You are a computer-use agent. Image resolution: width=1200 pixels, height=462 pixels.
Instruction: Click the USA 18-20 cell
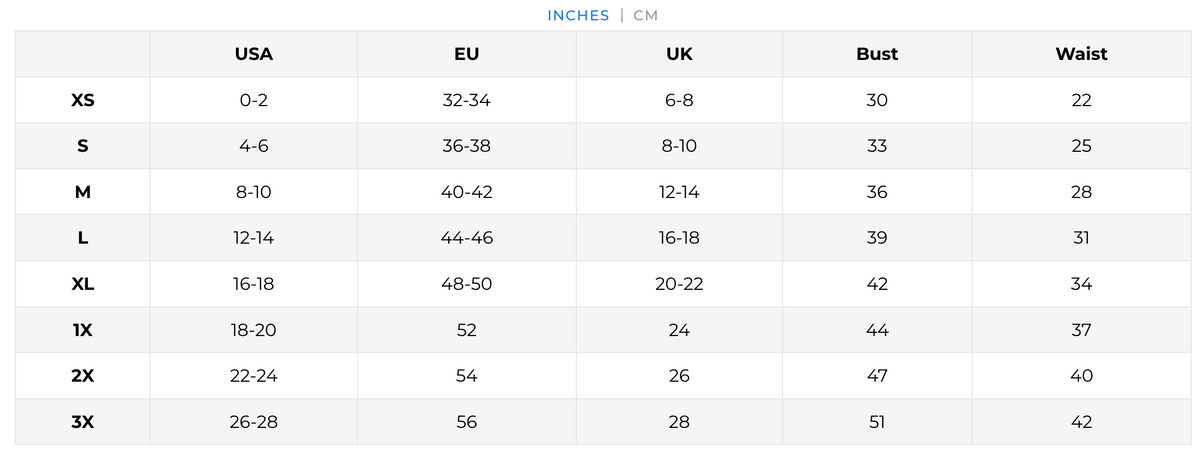click(x=254, y=330)
